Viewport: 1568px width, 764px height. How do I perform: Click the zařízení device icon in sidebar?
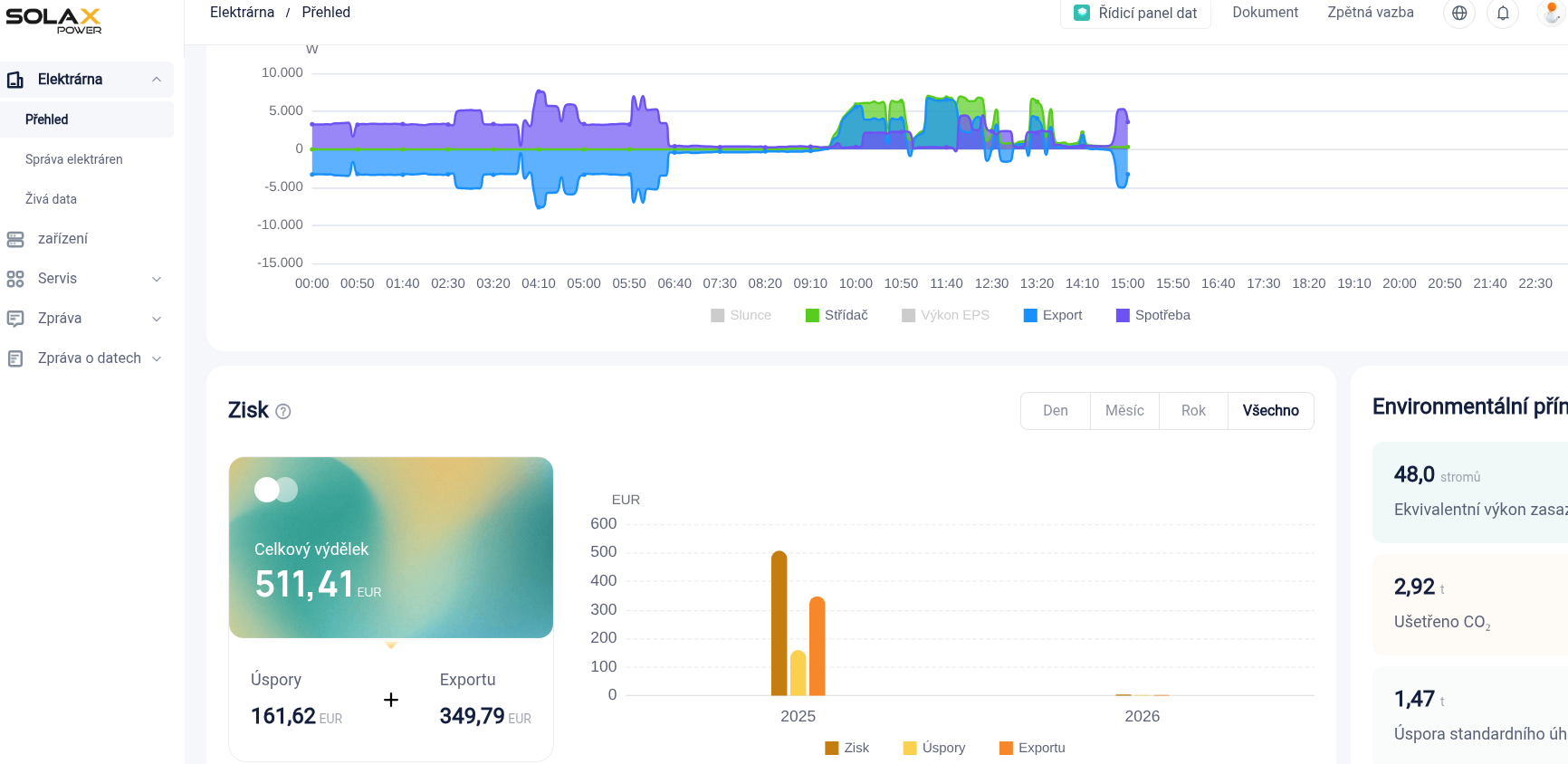(15, 239)
